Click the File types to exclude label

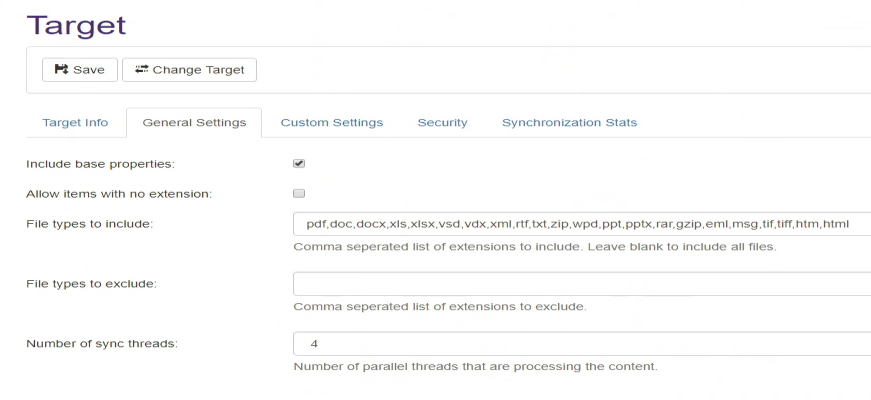91,284
